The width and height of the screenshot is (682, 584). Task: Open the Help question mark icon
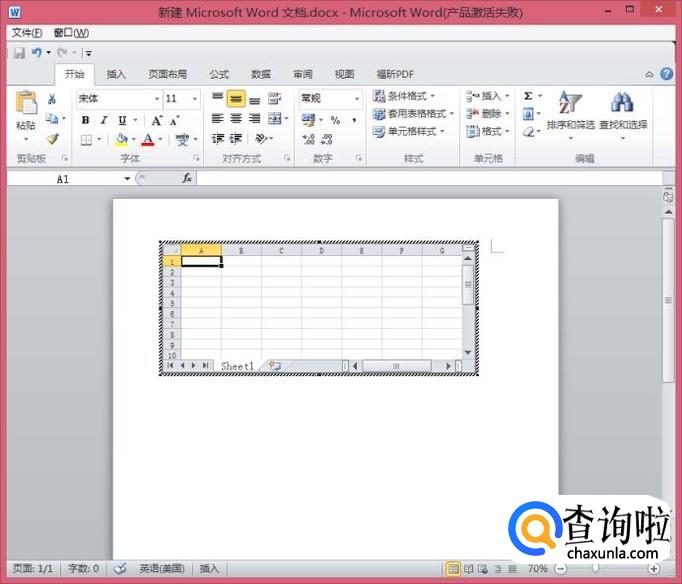click(666, 74)
